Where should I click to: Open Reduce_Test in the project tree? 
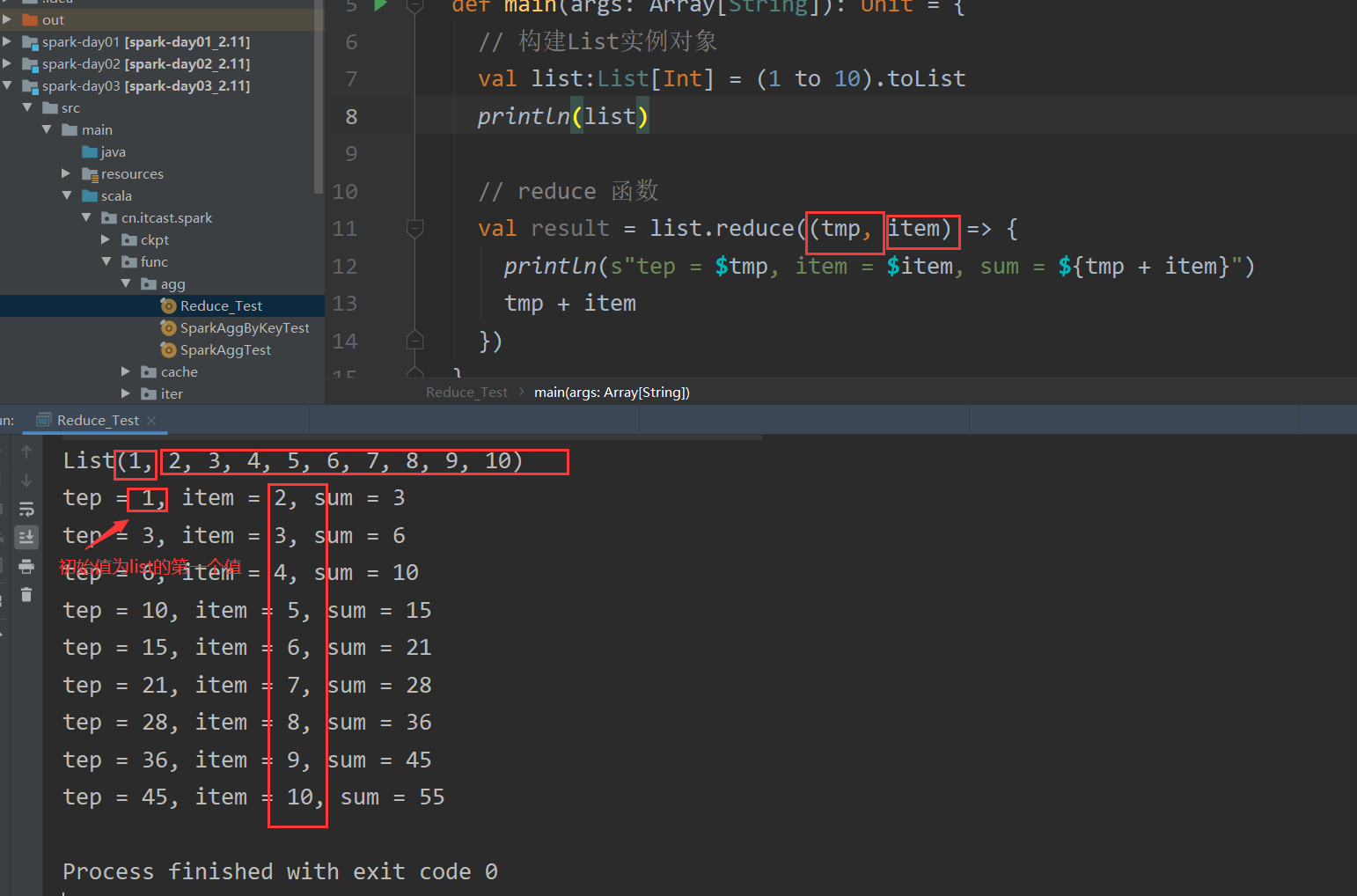221,305
